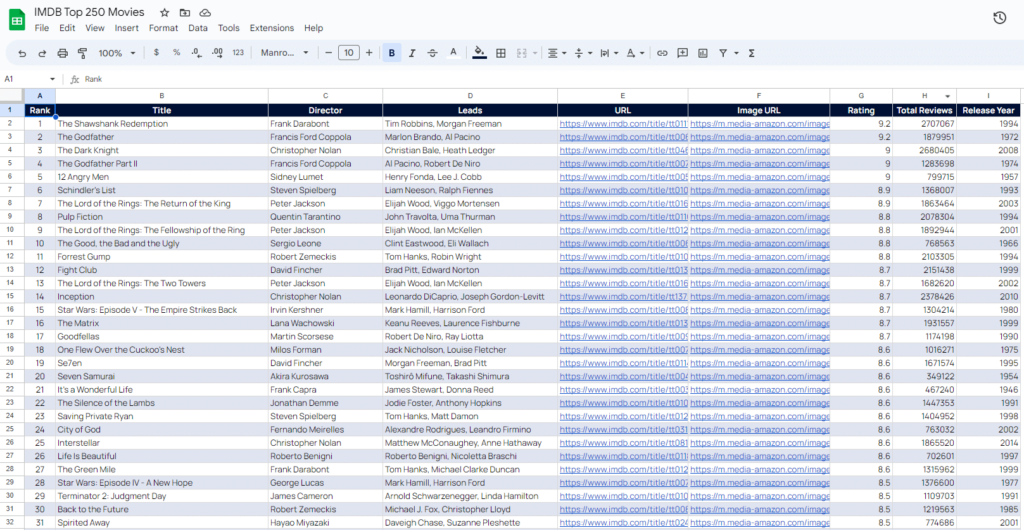Open Fight Club IMDb URL link
Viewport: 1024px width, 530px height.
[x=622, y=270]
